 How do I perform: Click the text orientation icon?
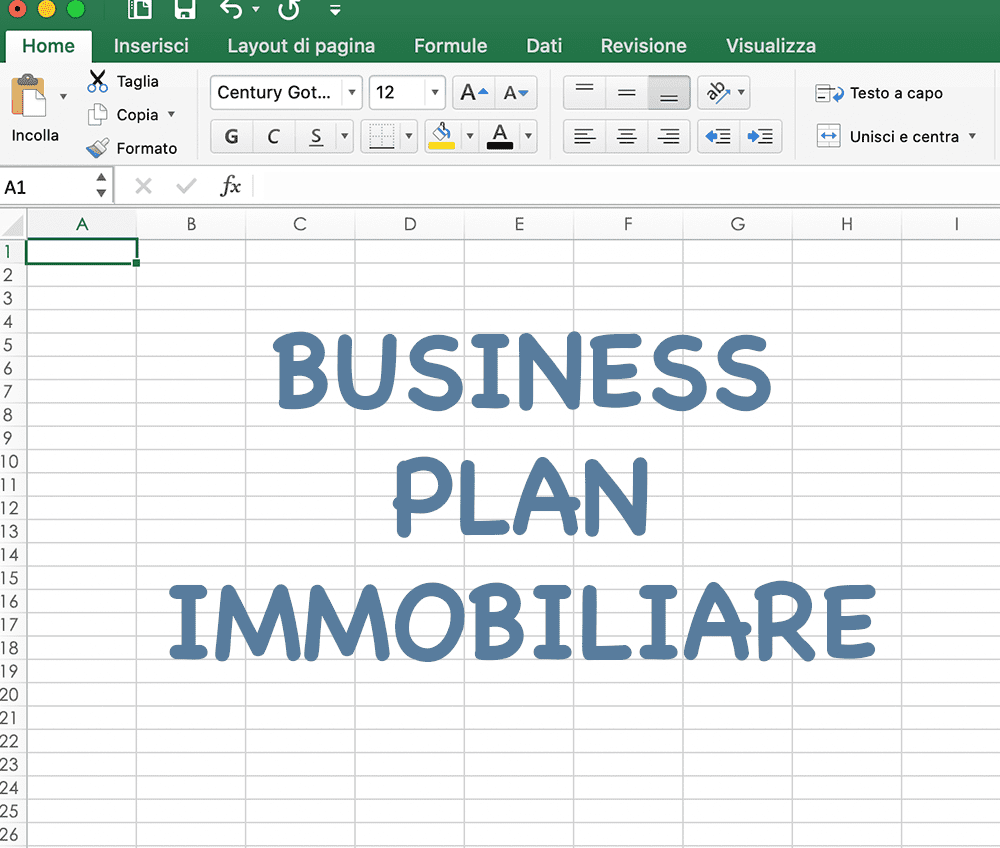click(x=717, y=92)
